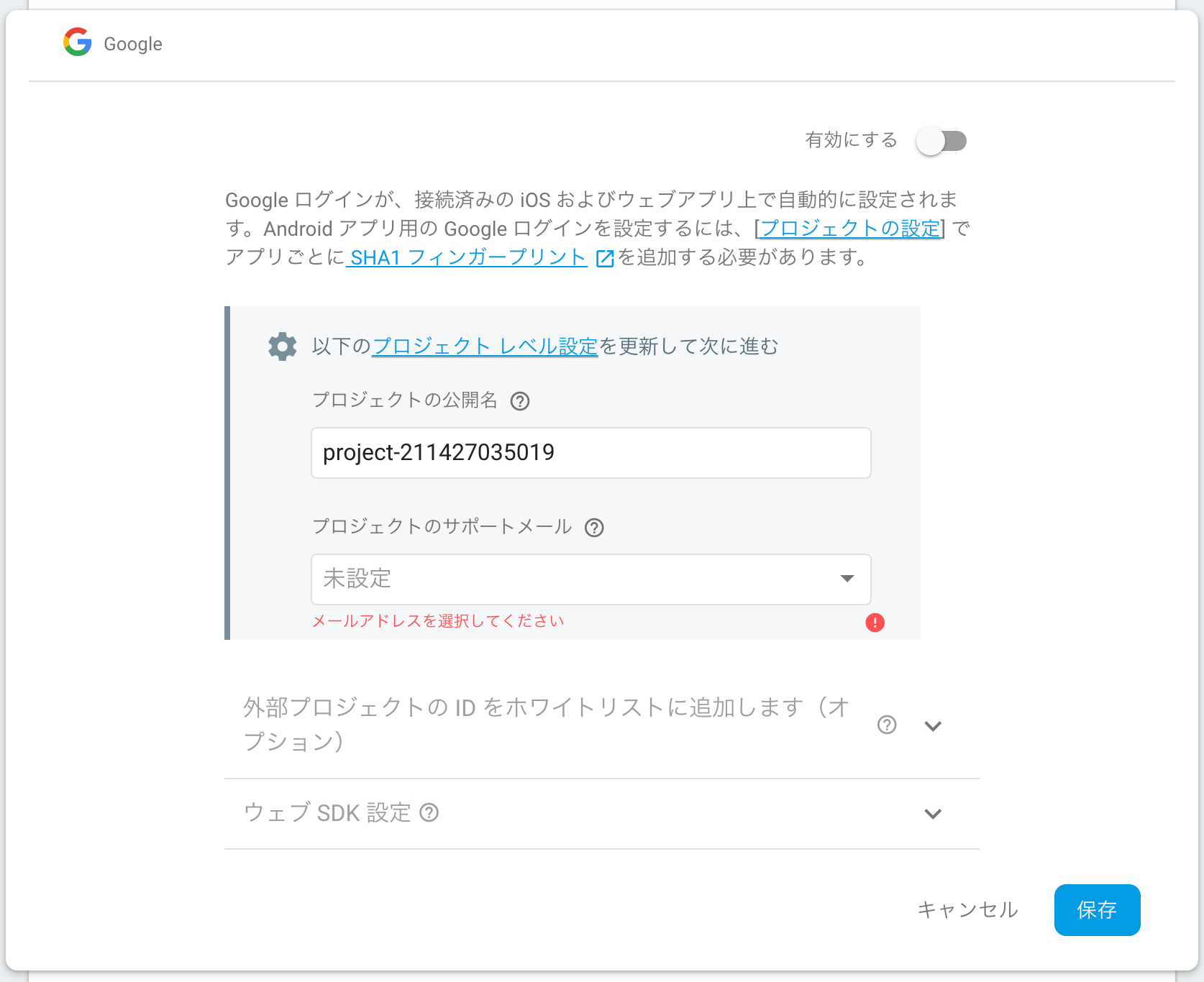This screenshot has height=982, width=1204.
Task: Click help icon for 外部プロジェクトの ID whitelist
Action: tap(887, 725)
